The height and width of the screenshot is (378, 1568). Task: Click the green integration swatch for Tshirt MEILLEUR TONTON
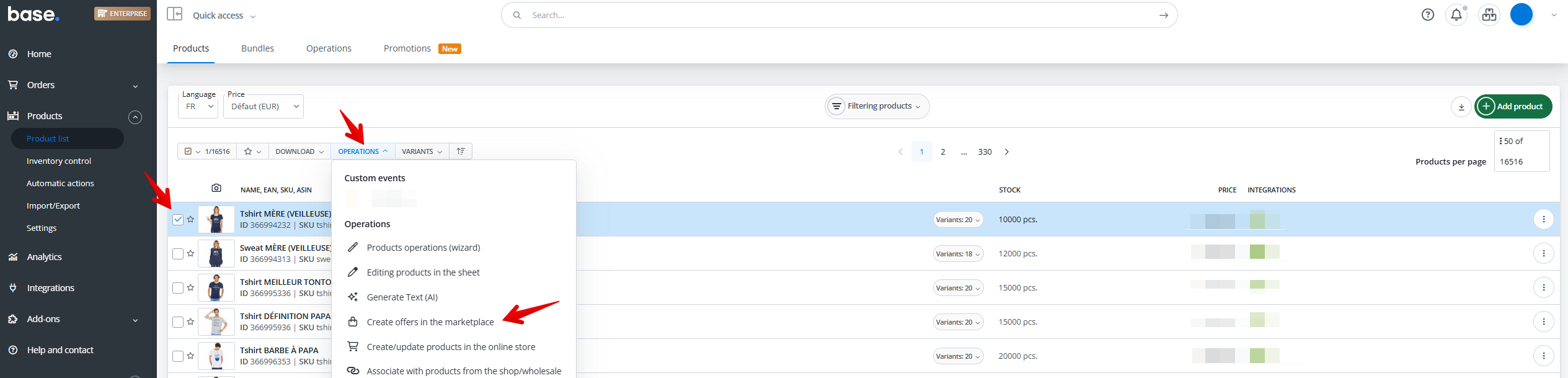pos(1257,284)
